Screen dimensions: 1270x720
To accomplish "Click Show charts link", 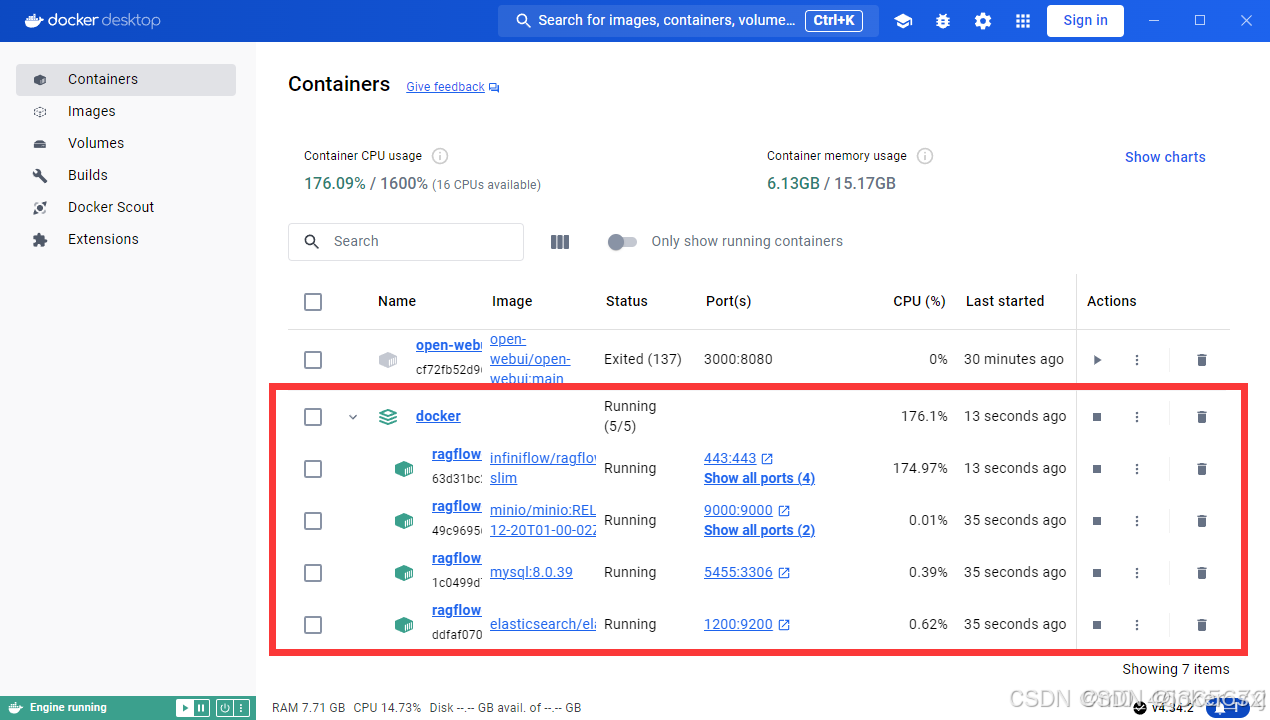I will tap(1165, 157).
